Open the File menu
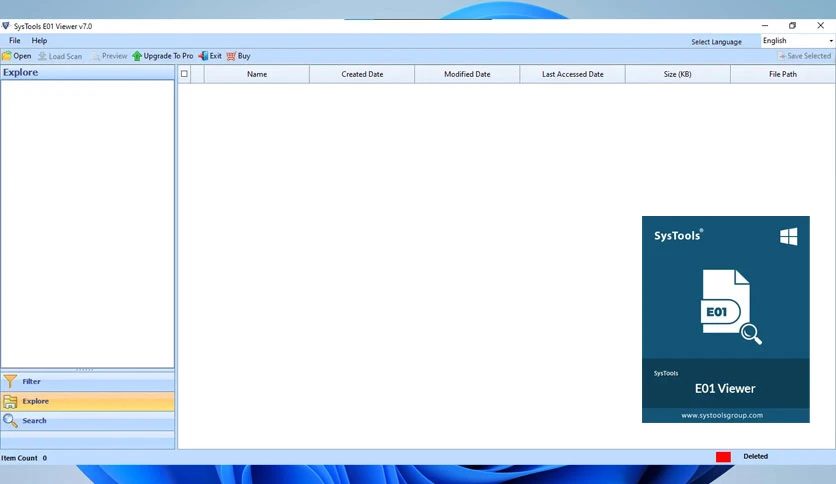The image size is (836, 484). pos(14,41)
